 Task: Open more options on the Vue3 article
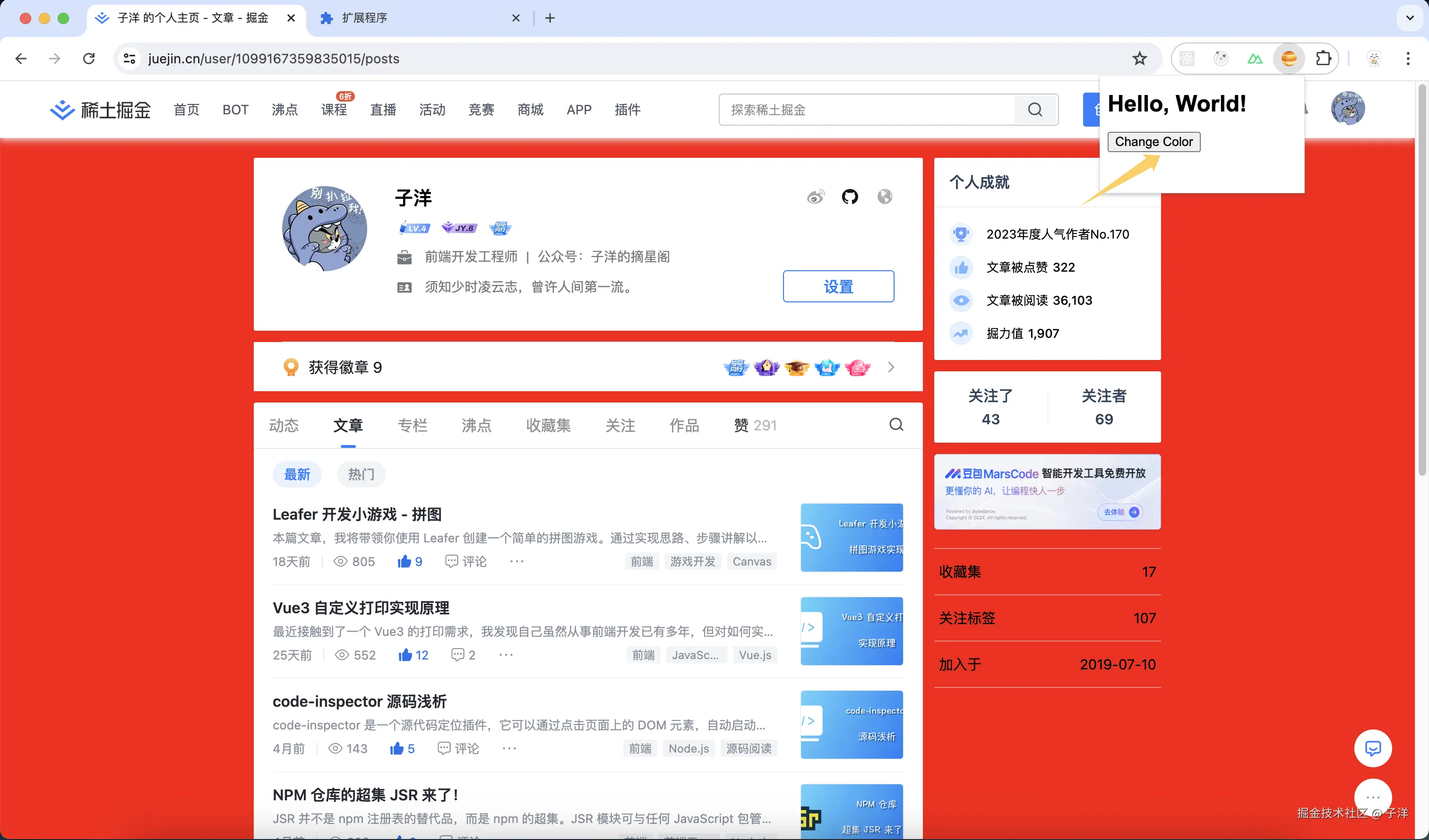(506, 655)
